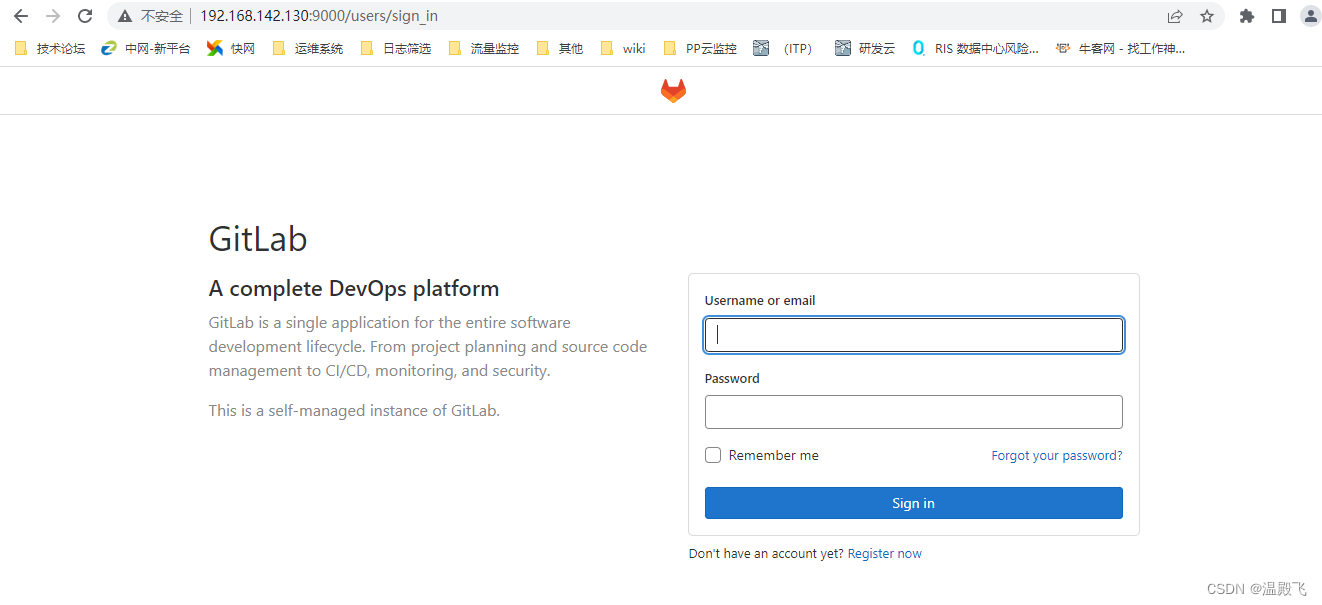The image size is (1322, 605).
Task: Open the 技术论坛 bookmark folder
Action: tap(50, 48)
